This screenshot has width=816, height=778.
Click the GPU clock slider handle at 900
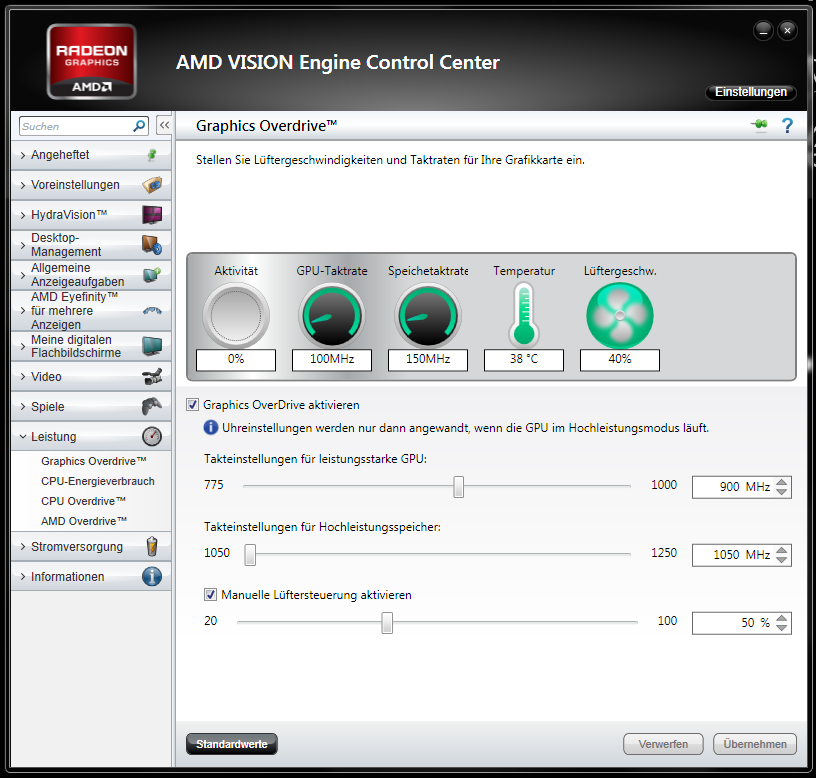pyautogui.click(x=458, y=487)
